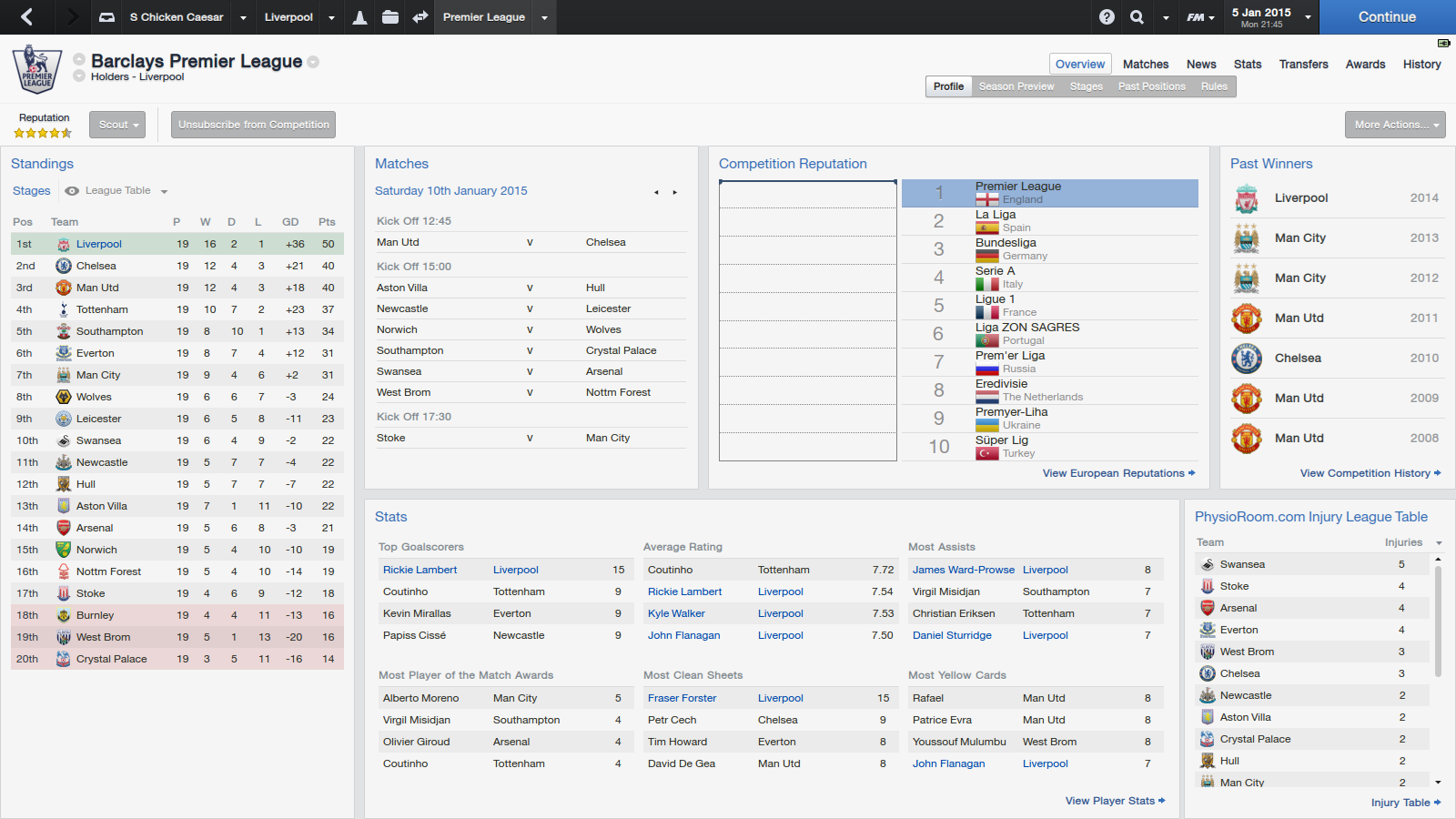Click the search magnifier icon
The width and height of the screenshot is (1456, 819).
(x=1137, y=17)
